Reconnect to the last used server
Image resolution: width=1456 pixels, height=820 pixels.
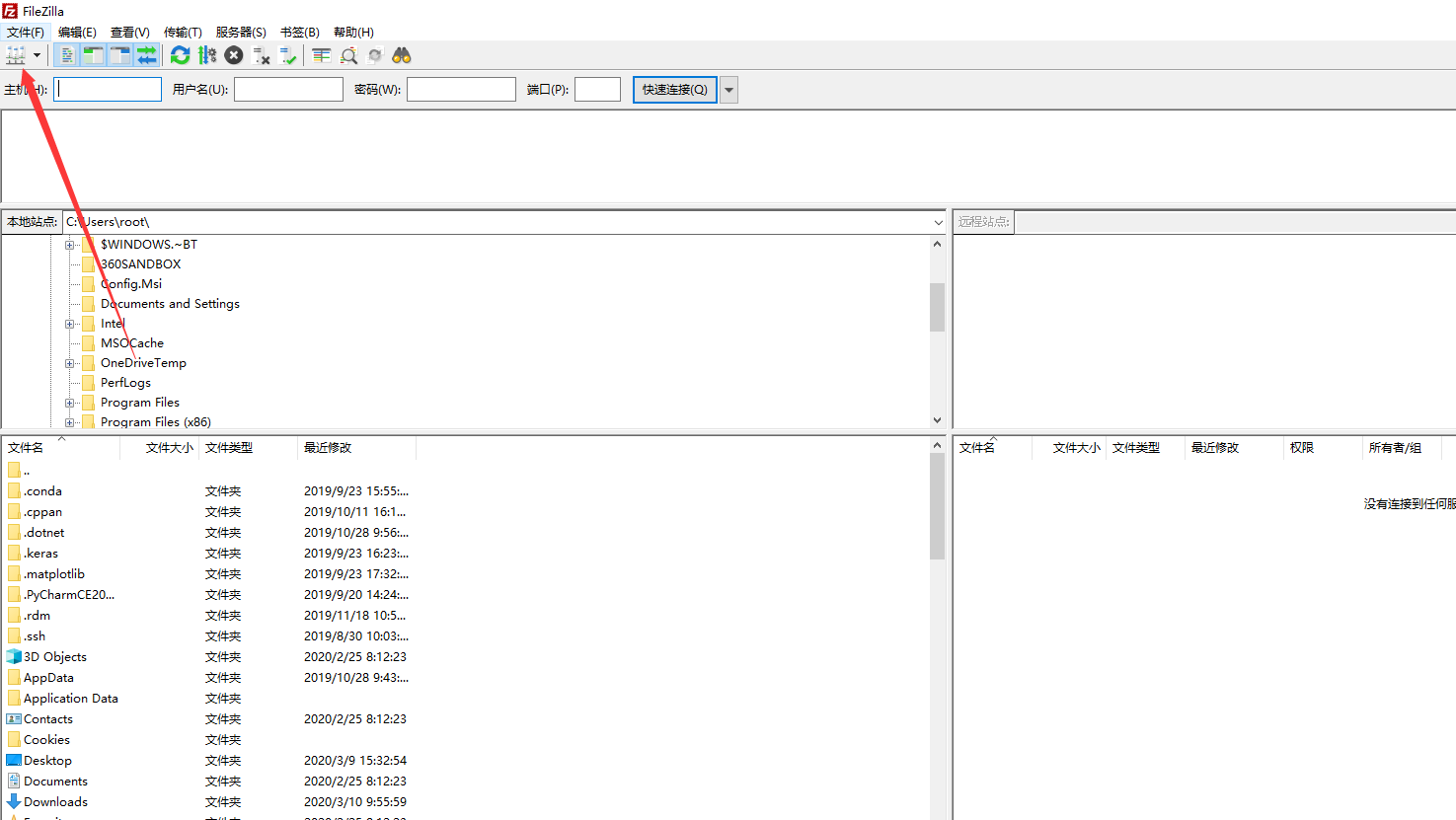click(288, 55)
